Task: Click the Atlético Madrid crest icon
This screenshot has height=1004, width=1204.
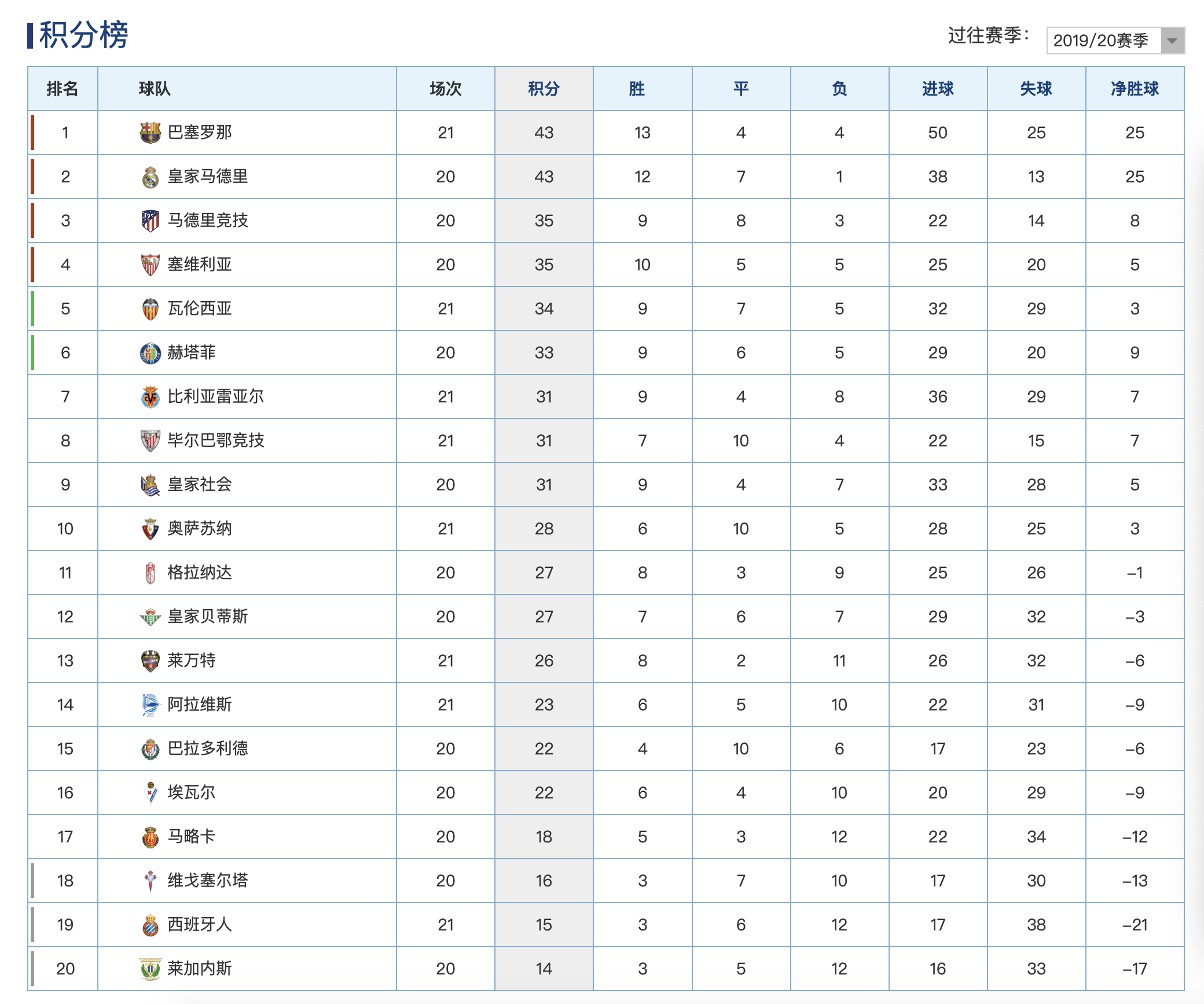Action: point(150,221)
